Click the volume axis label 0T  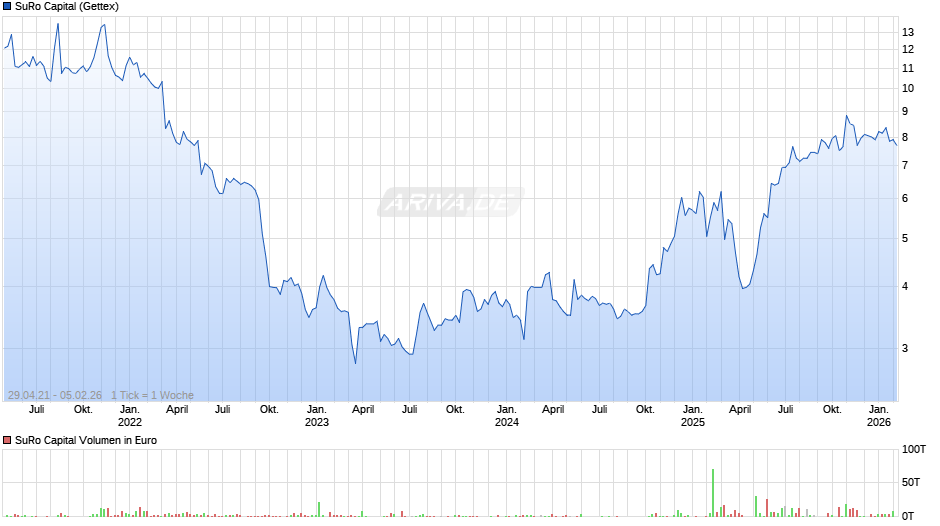click(908, 516)
